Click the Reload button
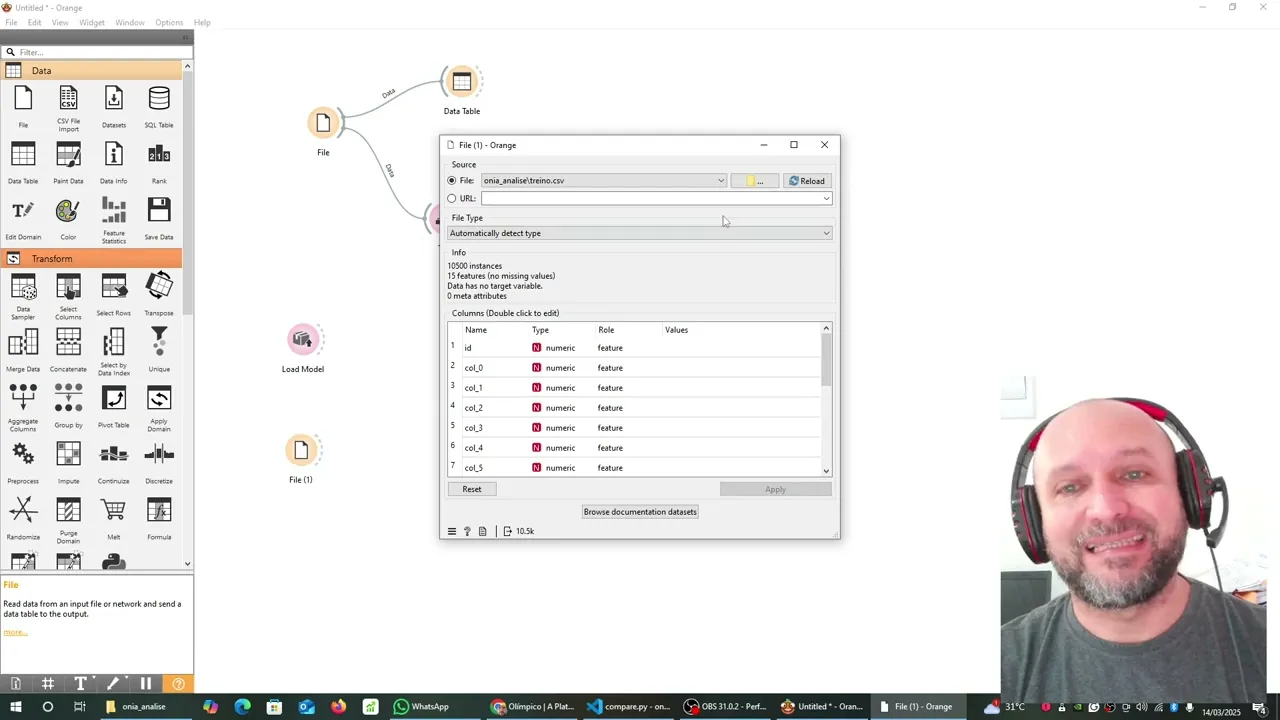This screenshot has height=720, width=1280. pos(807,181)
